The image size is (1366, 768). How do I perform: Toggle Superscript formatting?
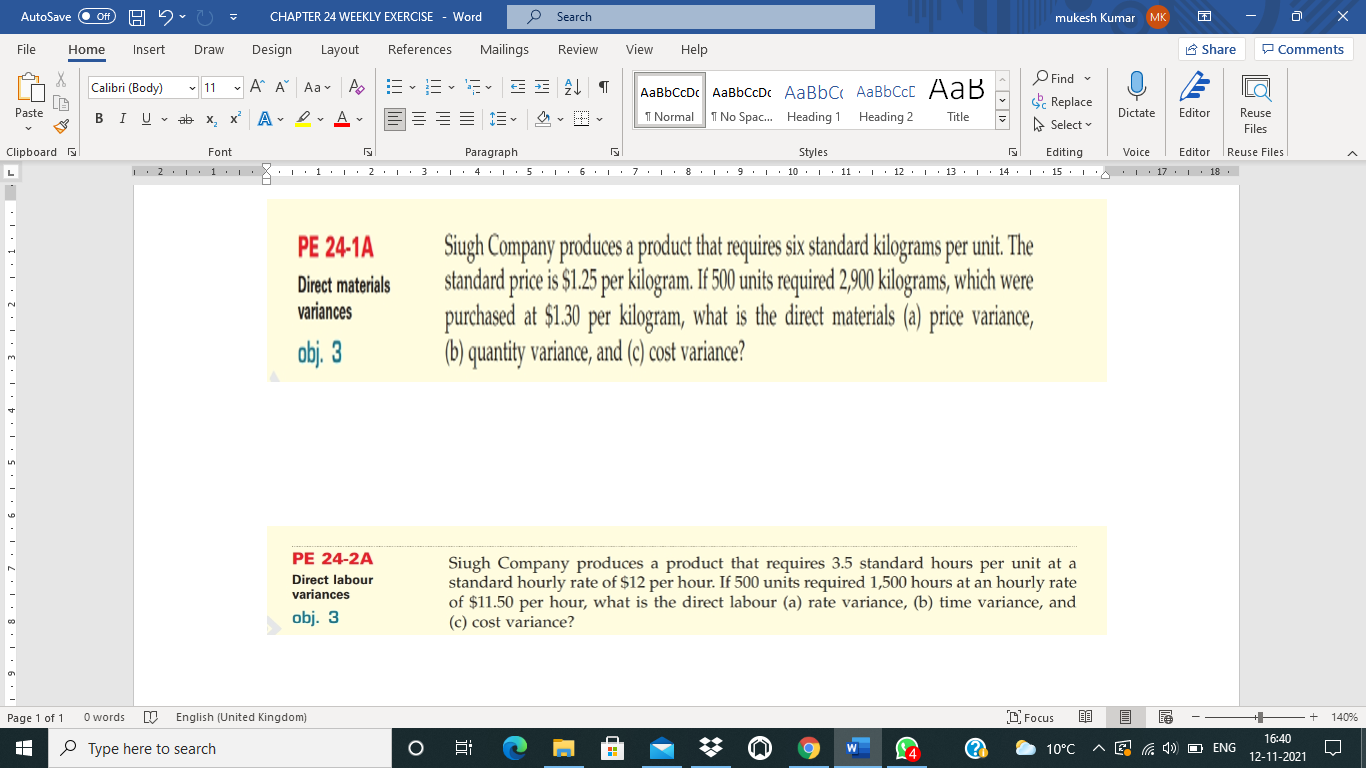235,120
